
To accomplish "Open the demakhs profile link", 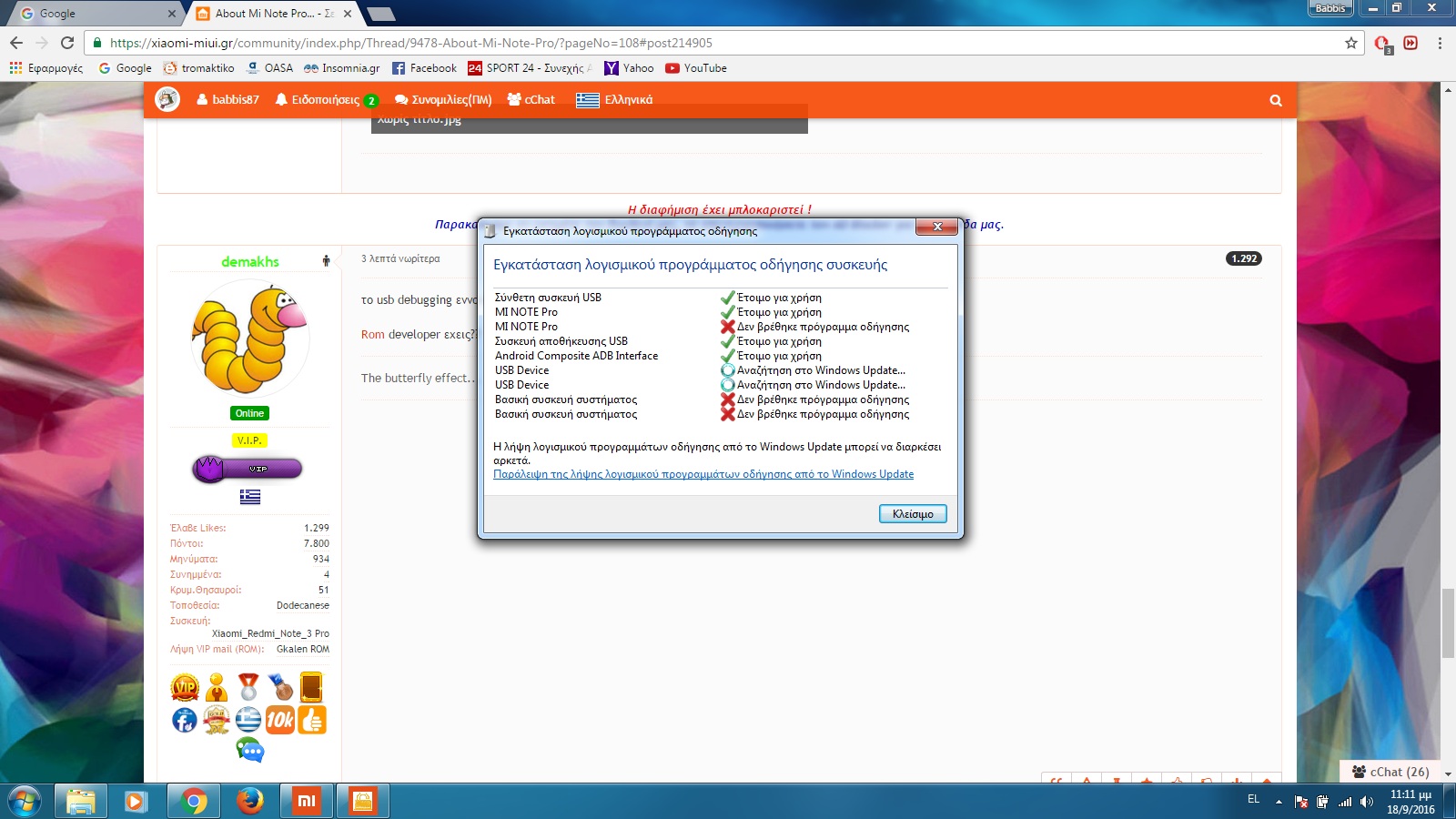I will pos(250,262).
